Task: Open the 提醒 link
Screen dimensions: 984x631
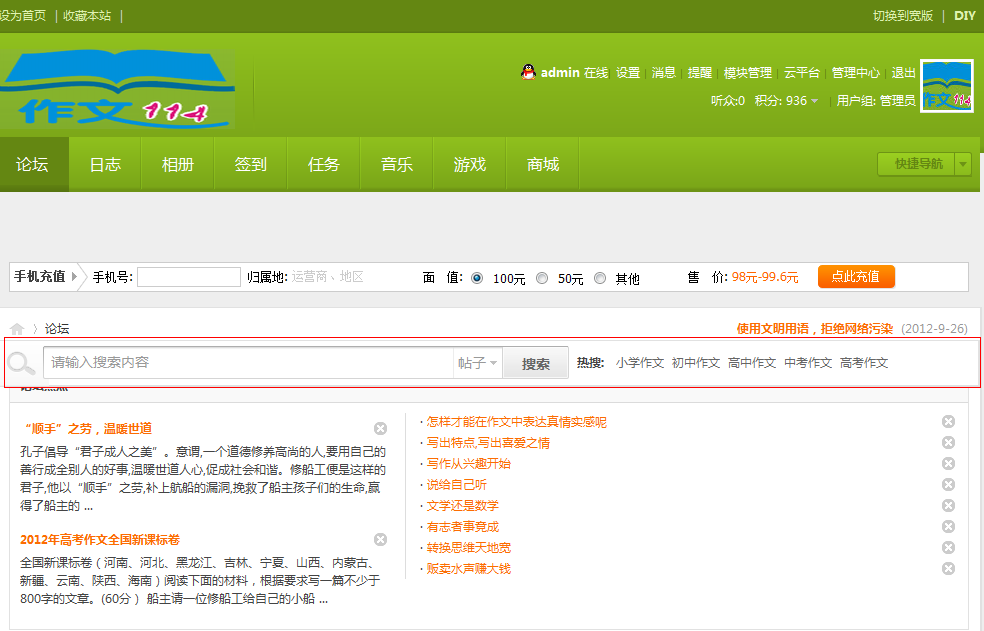Action: 700,73
